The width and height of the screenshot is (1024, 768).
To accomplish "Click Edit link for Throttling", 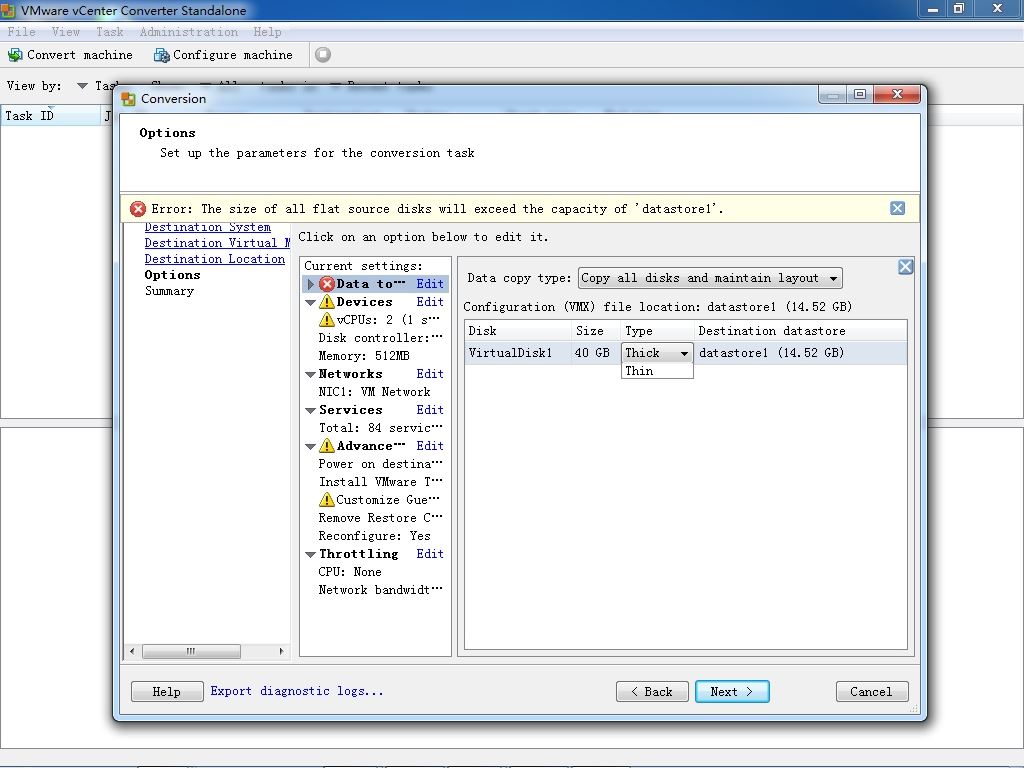I will [x=430, y=553].
